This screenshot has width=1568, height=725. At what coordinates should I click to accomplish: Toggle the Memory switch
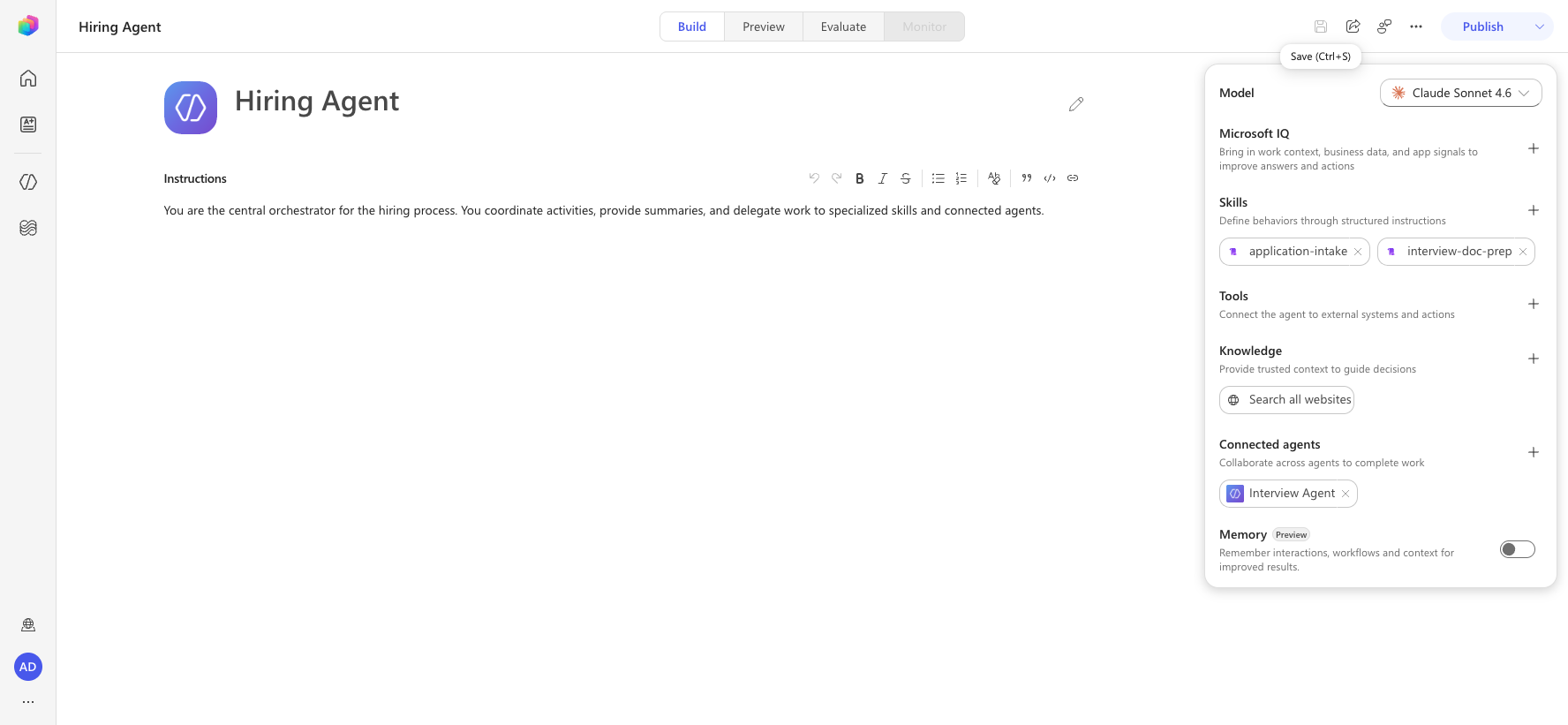point(1518,549)
